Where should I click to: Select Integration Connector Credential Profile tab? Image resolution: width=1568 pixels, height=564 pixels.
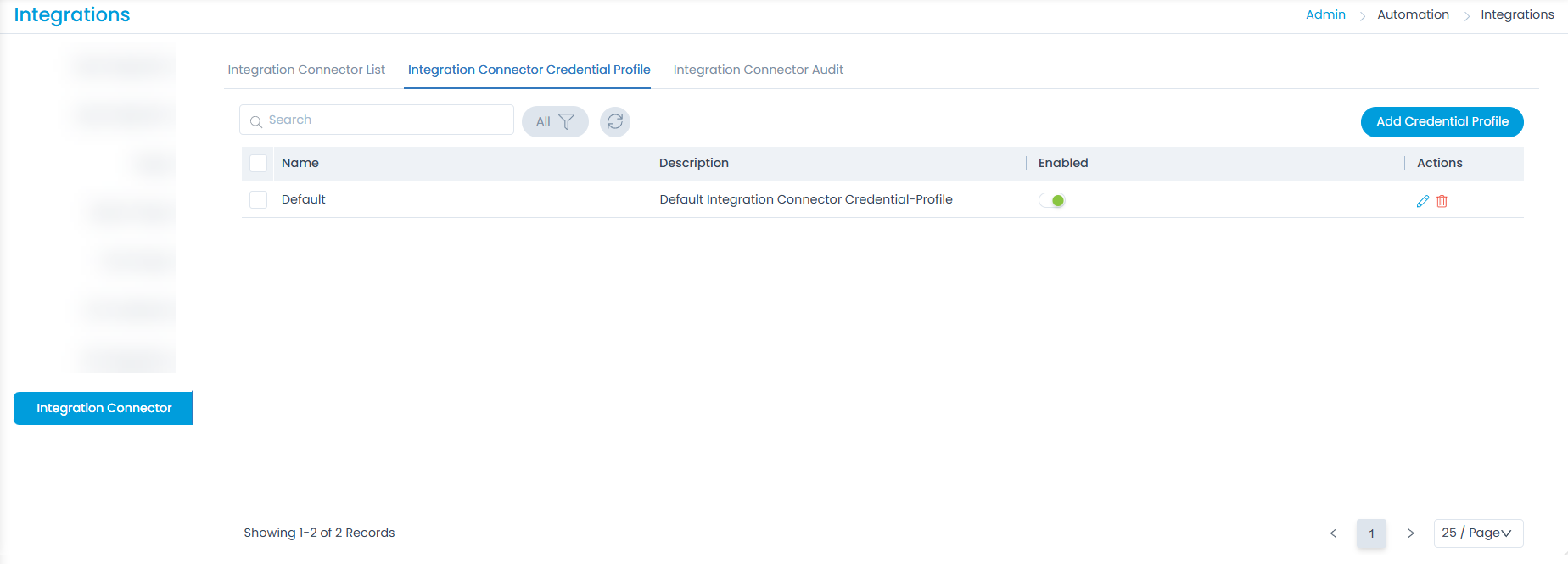tap(529, 70)
